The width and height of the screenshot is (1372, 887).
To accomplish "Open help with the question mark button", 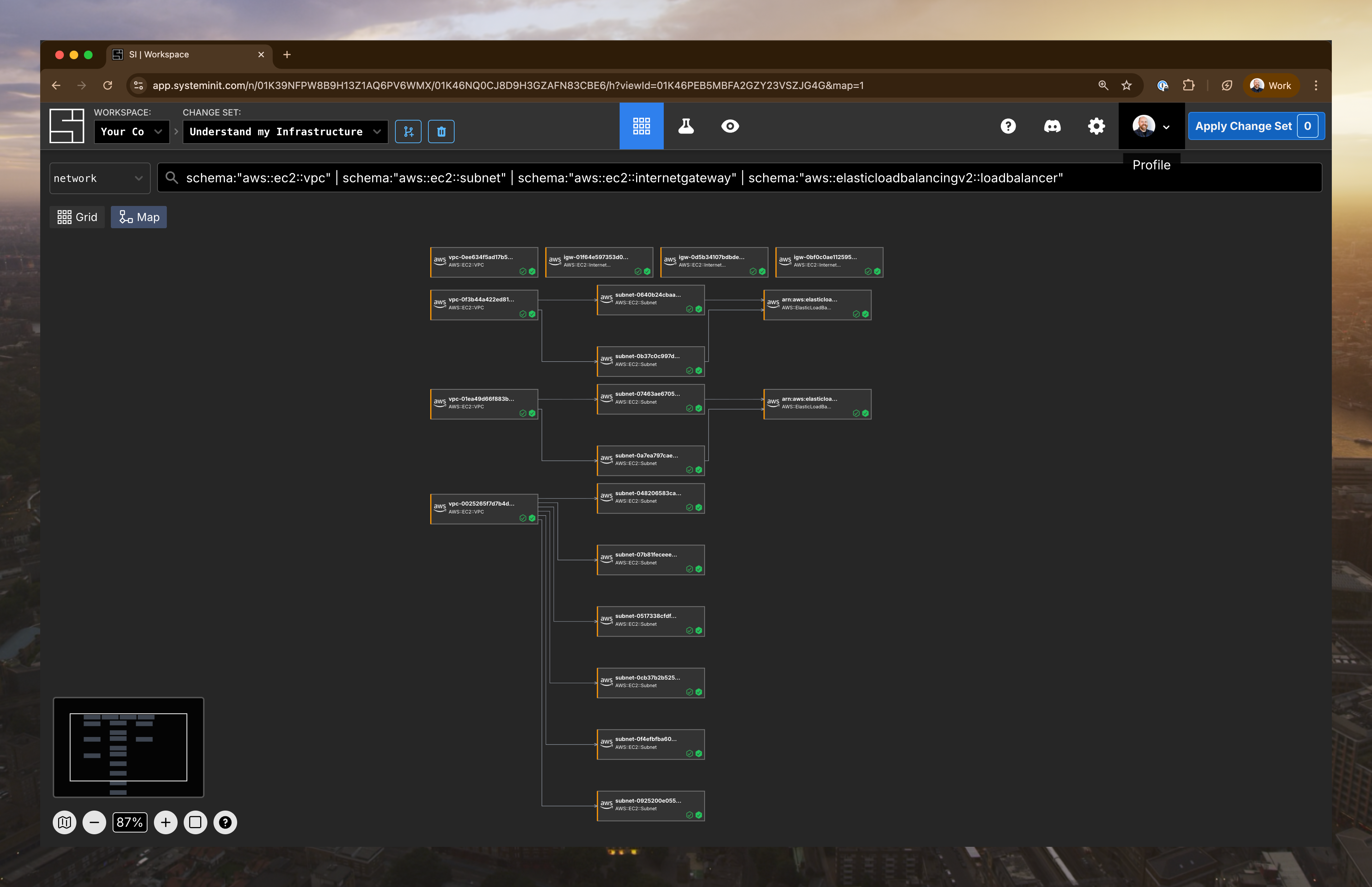I will point(1008,126).
